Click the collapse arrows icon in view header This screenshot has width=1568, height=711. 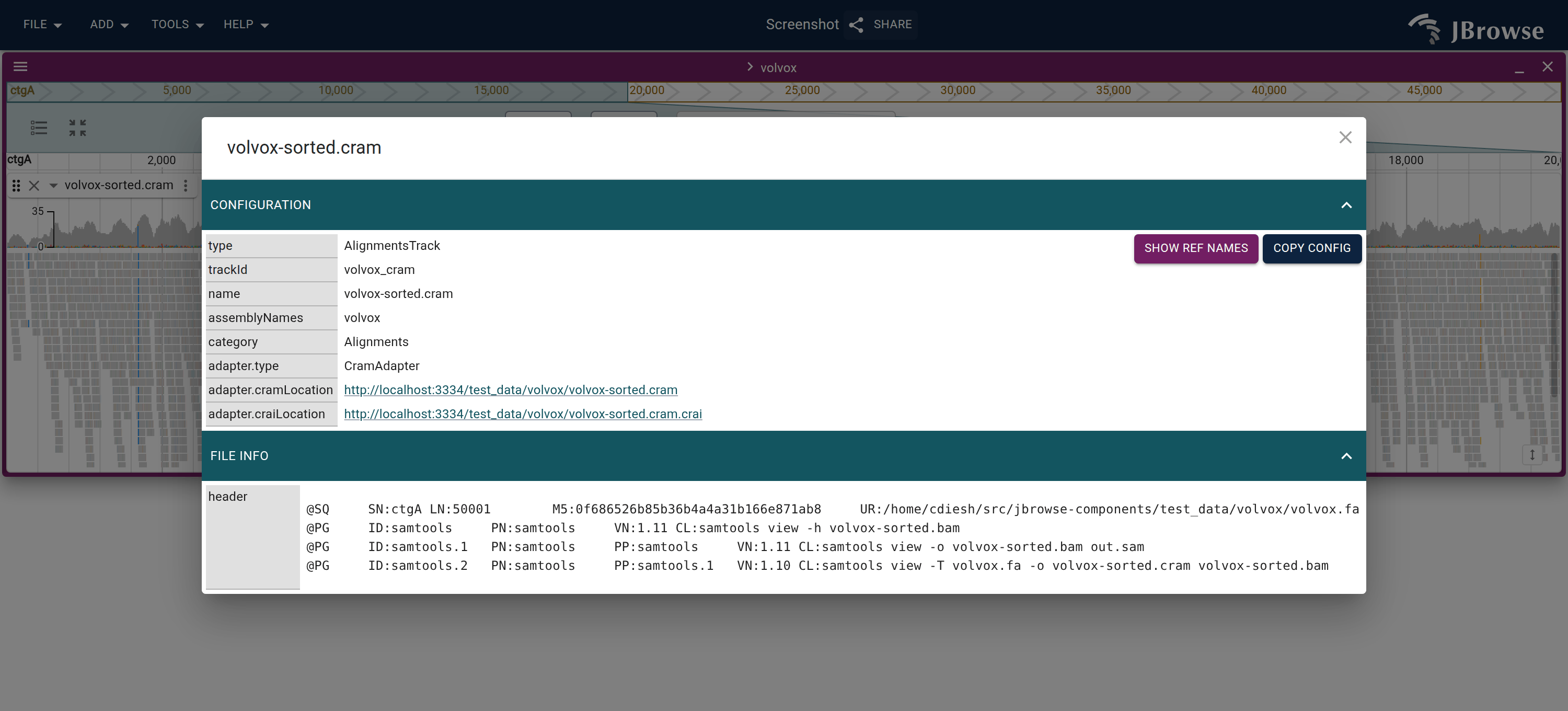(77, 128)
